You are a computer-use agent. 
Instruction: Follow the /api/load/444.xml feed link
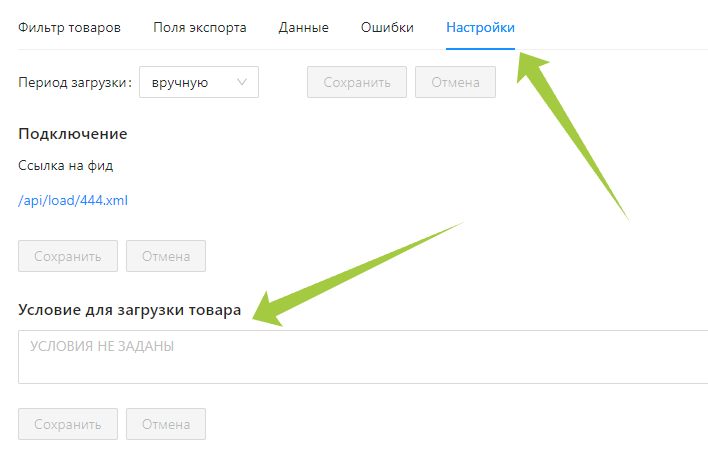click(x=73, y=200)
